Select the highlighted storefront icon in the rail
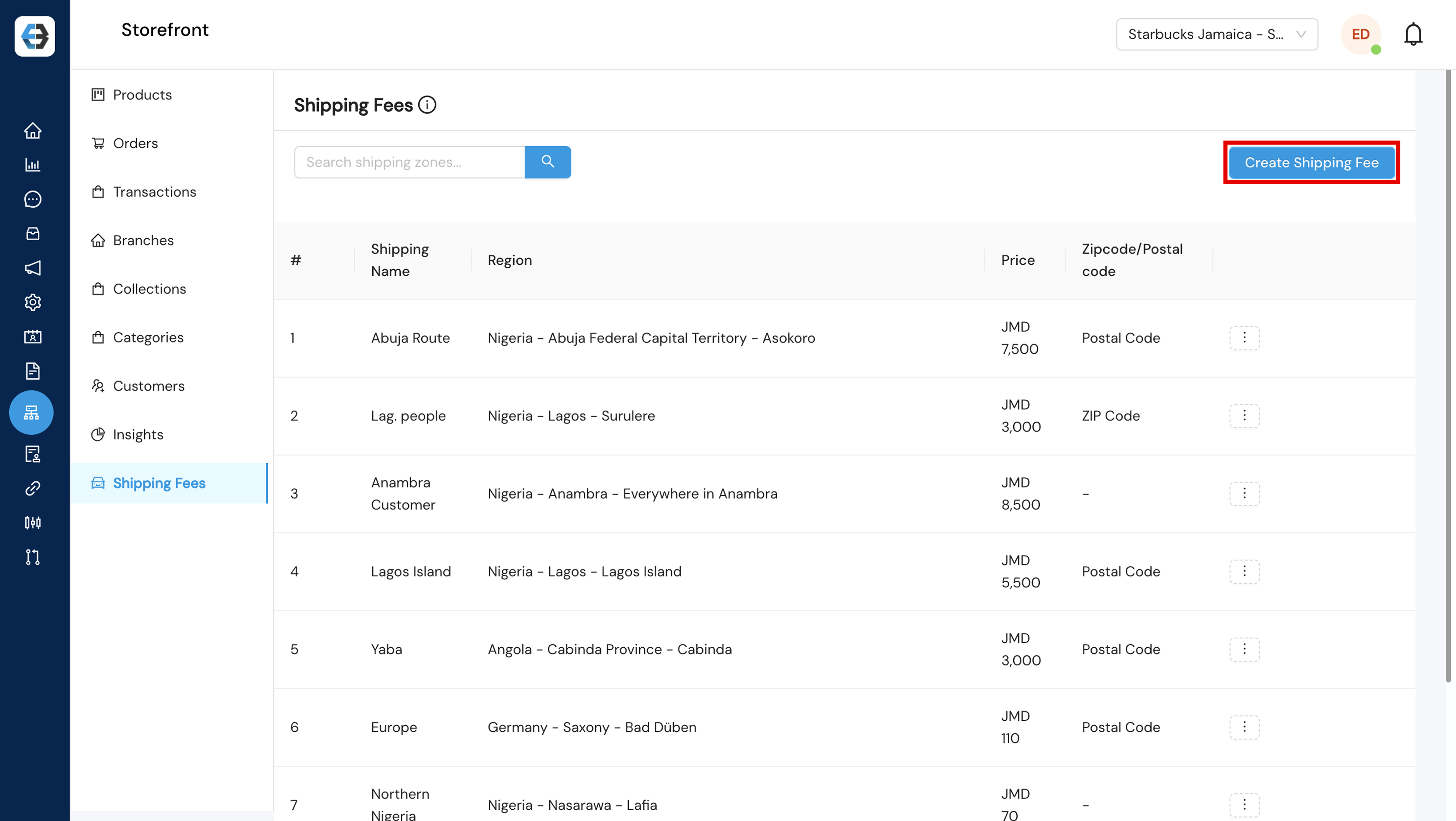The image size is (1456, 821). pos(31,413)
